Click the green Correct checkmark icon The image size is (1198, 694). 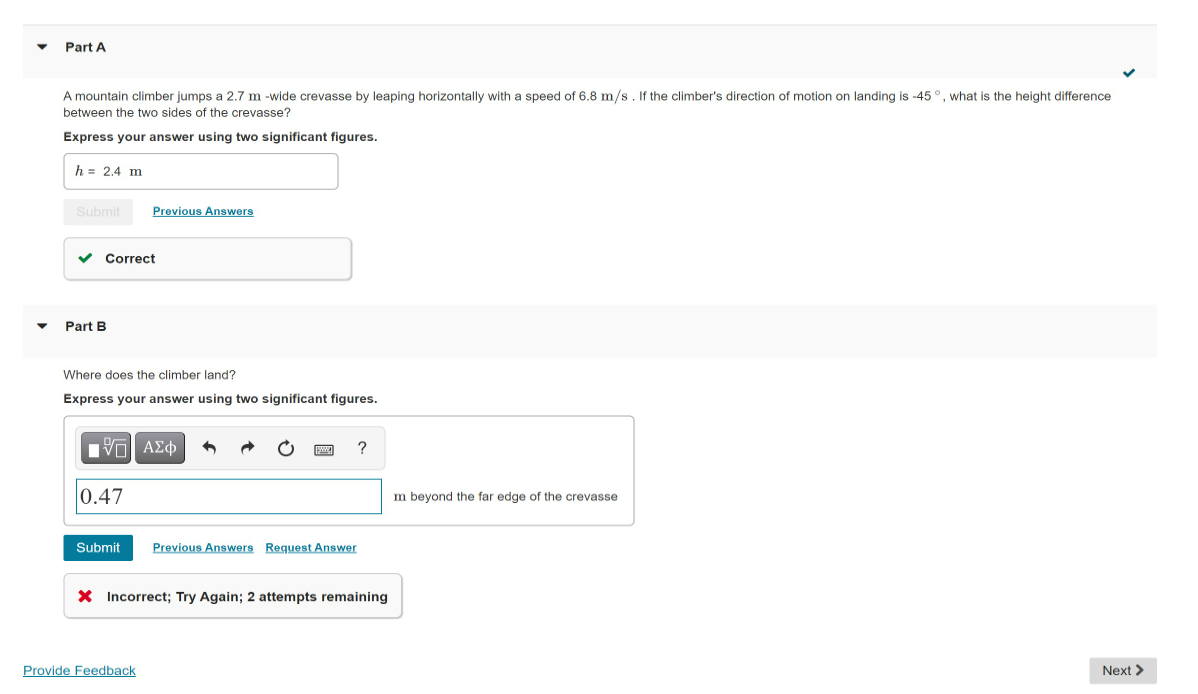point(86,258)
